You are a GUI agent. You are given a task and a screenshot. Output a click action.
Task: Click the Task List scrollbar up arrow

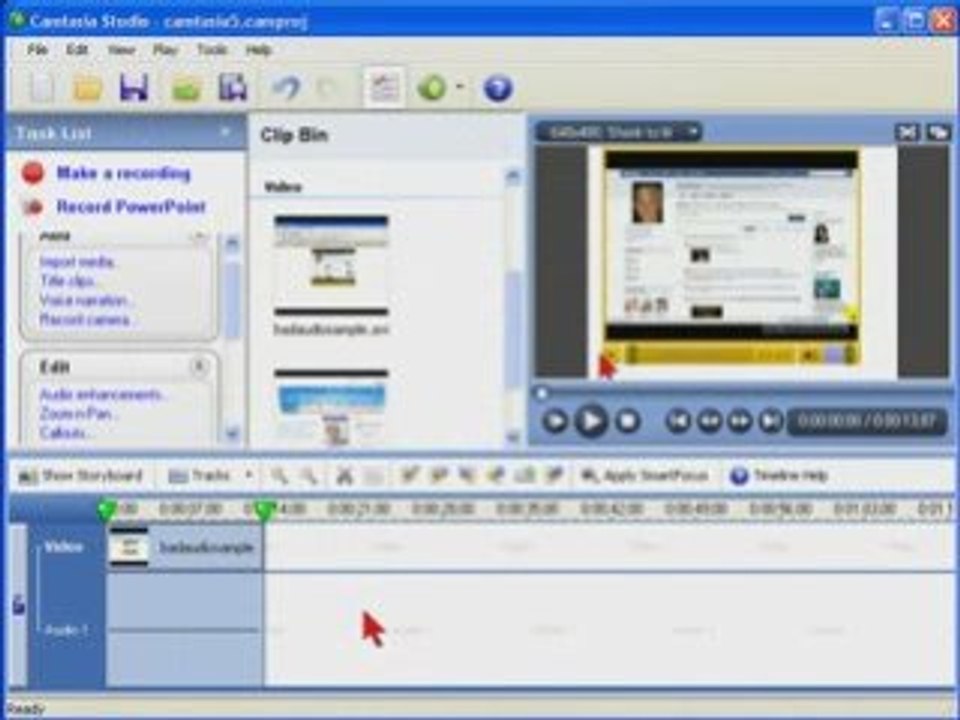(x=232, y=244)
